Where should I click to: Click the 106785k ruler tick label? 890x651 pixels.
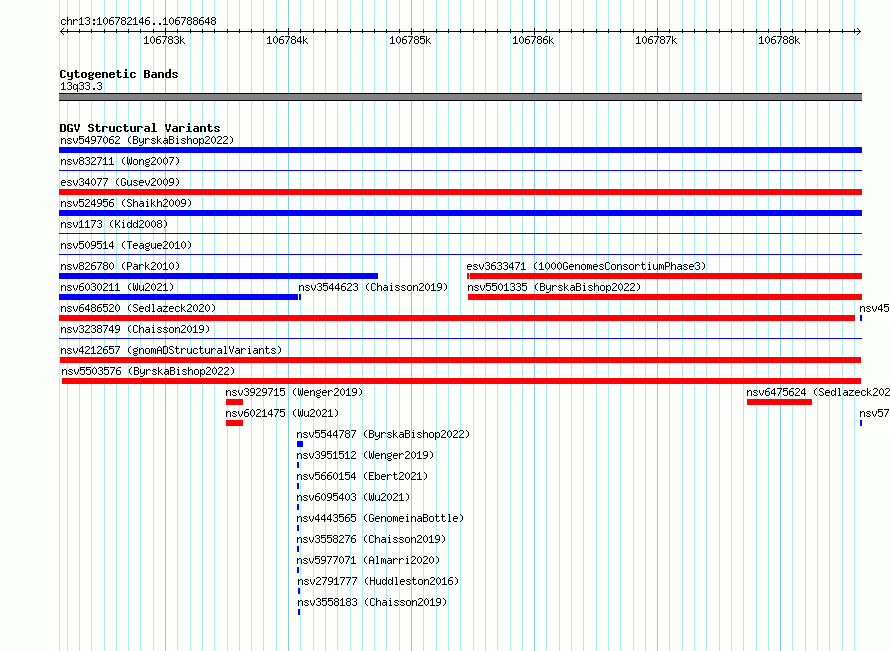(410, 40)
